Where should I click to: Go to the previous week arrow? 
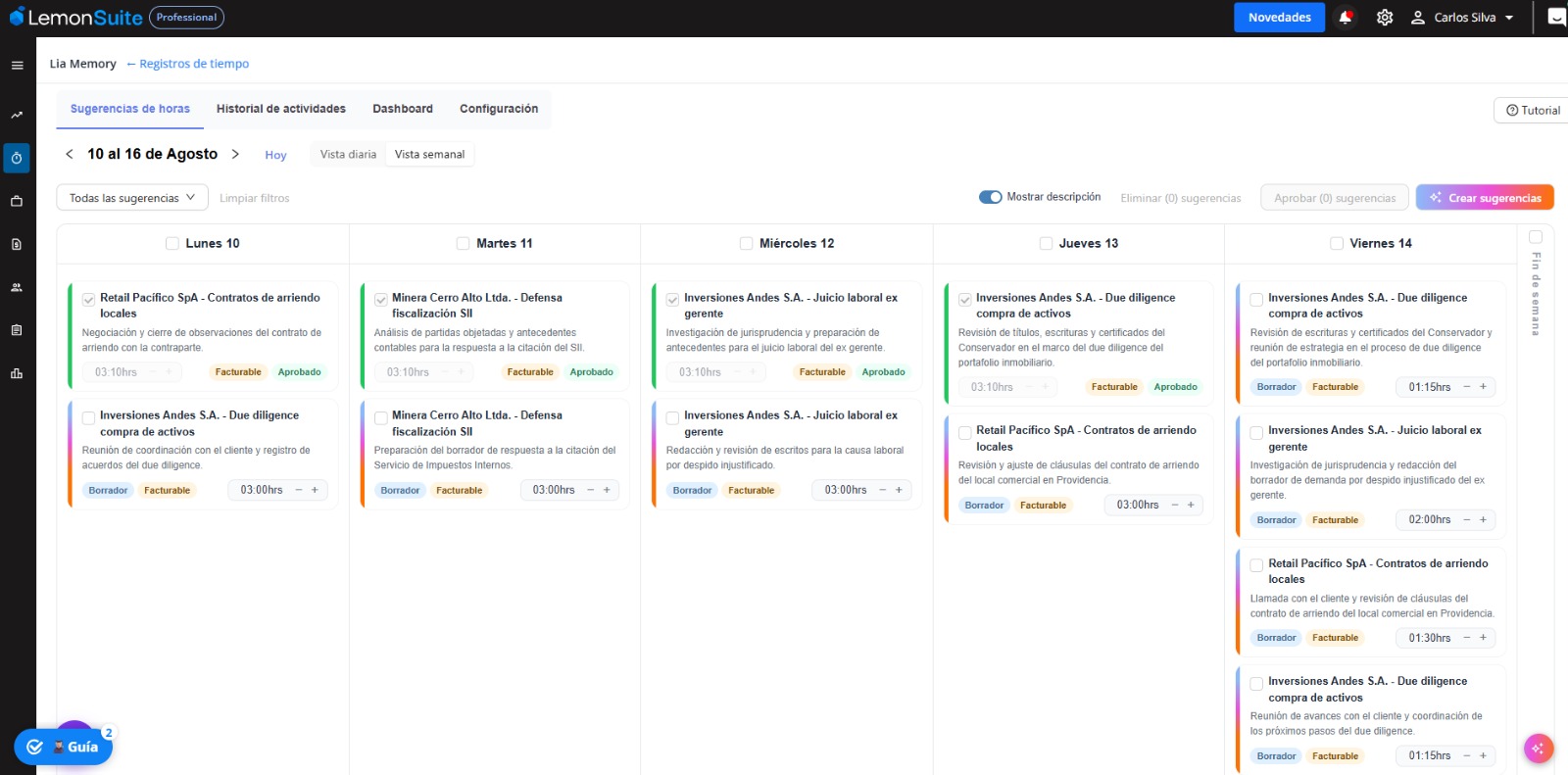tap(69, 154)
